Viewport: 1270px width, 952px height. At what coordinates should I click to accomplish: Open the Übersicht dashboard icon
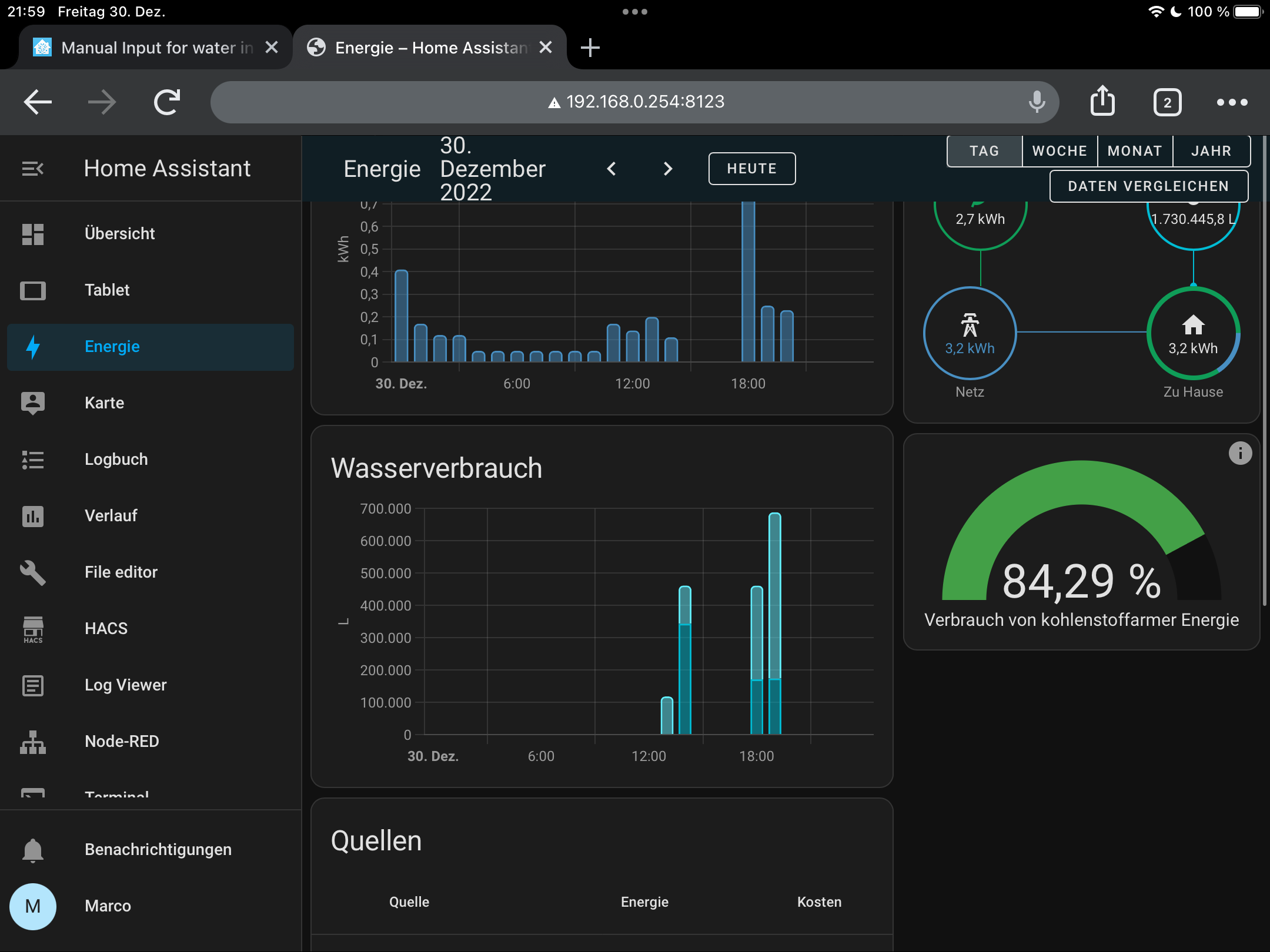coord(34,233)
